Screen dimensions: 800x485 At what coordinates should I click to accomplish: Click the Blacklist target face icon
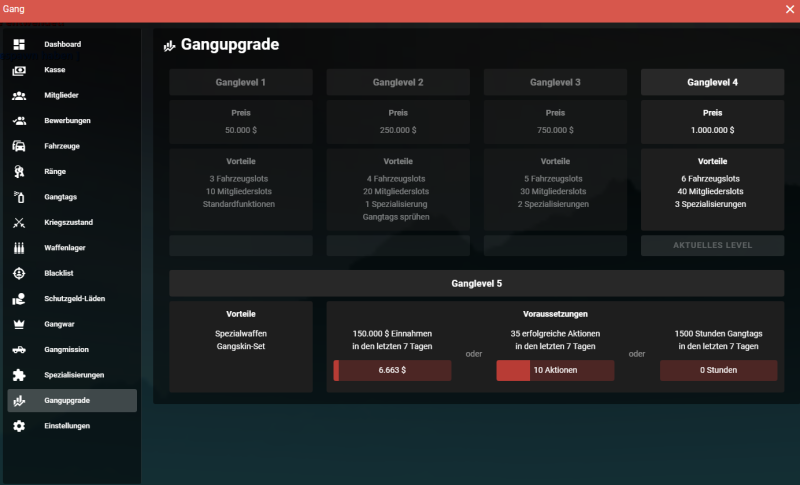pos(19,273)
